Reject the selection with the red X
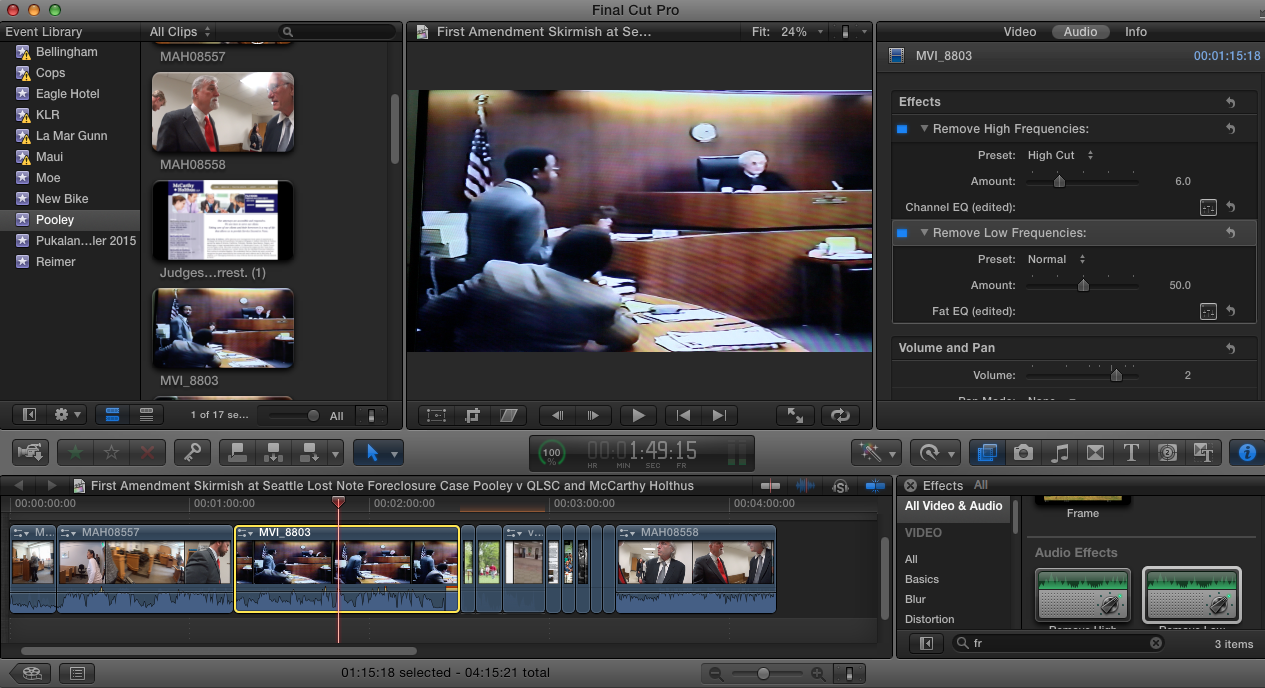1265x688 pixels. 148,452
